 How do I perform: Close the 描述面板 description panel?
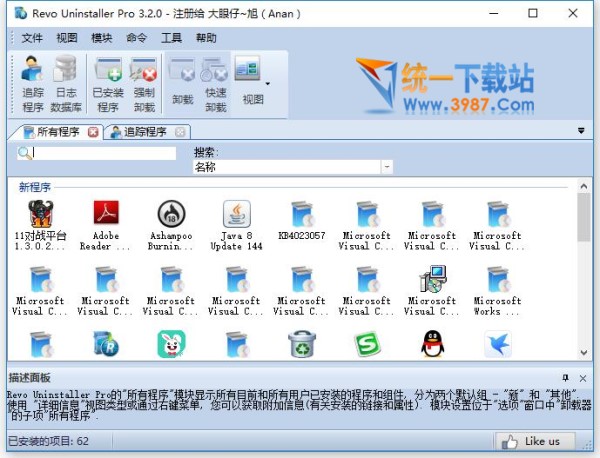point(583,378)
